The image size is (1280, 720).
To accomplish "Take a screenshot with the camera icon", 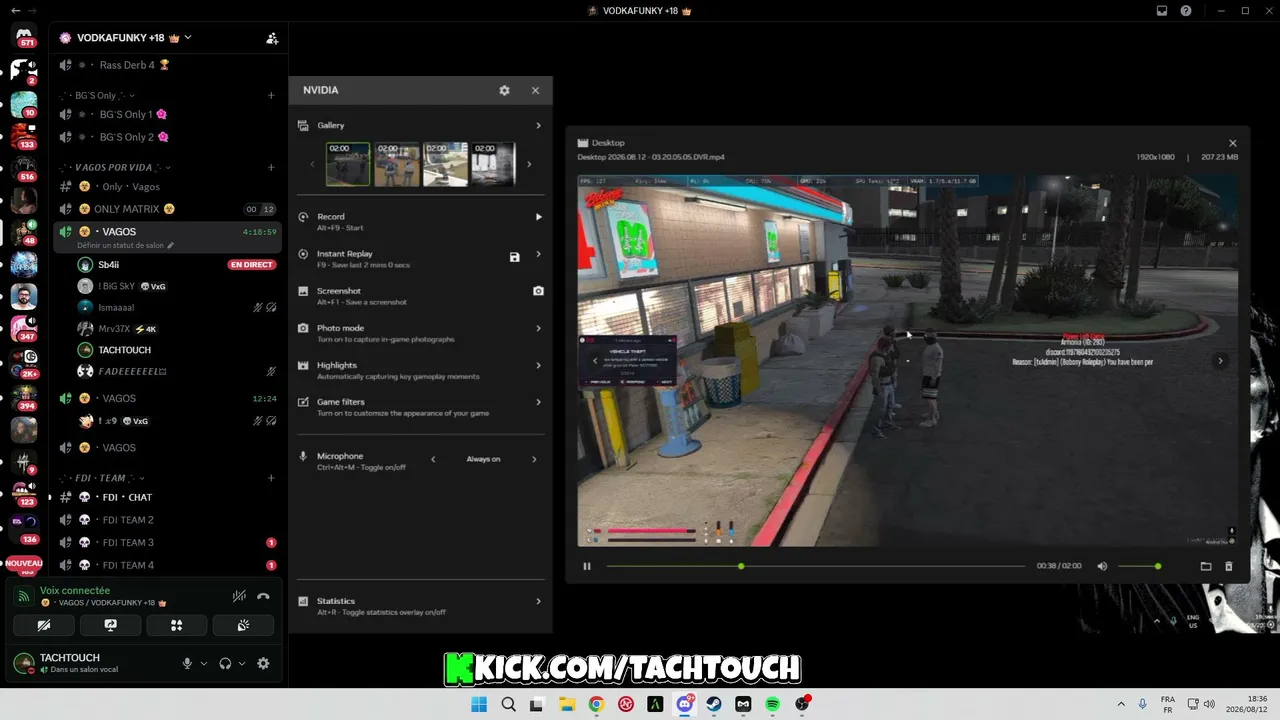I will click(x=538, y=291).
